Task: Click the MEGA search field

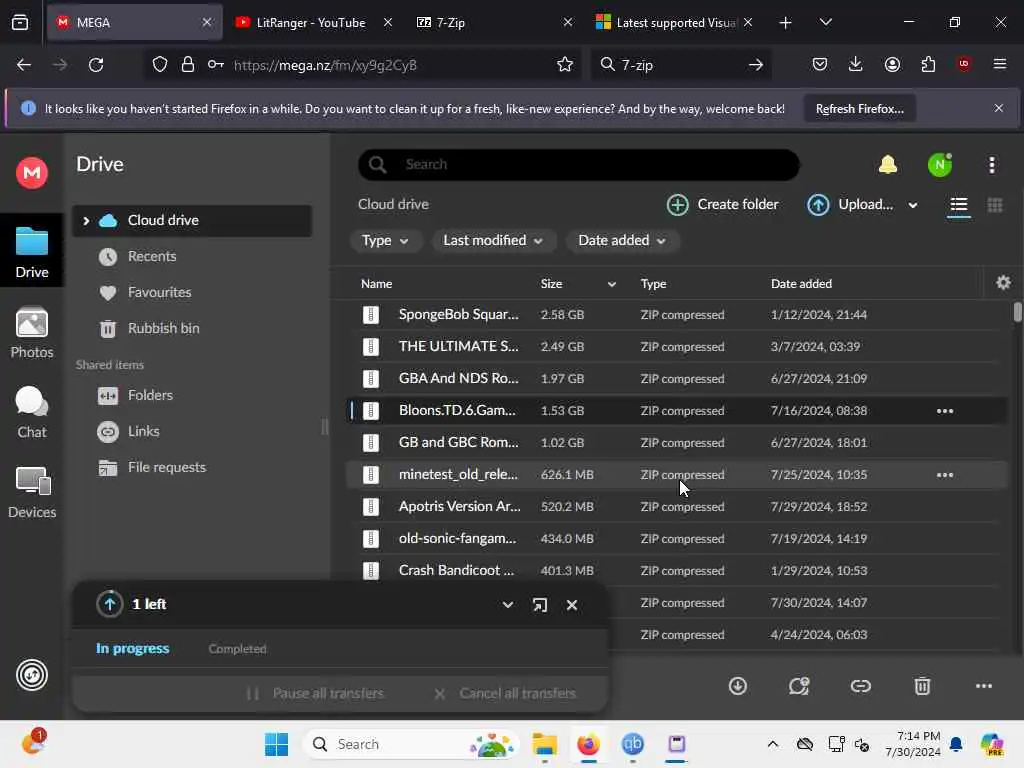Action: tap(579, 165)
